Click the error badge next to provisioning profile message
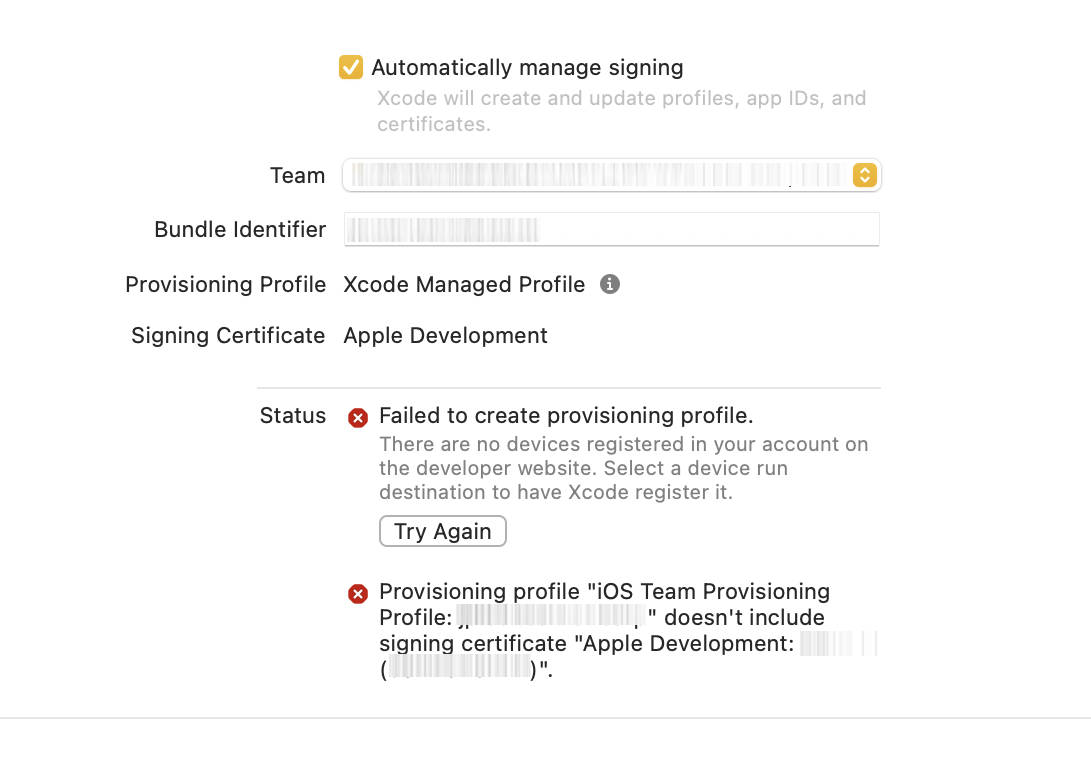 (358, 593)
